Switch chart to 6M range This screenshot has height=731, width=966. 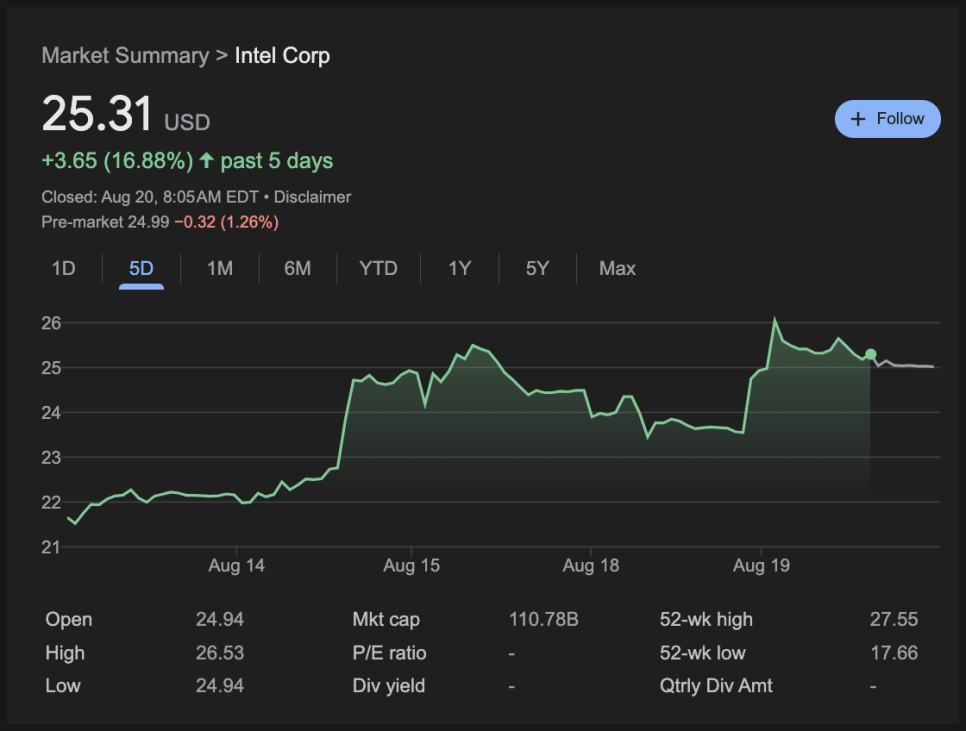[298, 269]
